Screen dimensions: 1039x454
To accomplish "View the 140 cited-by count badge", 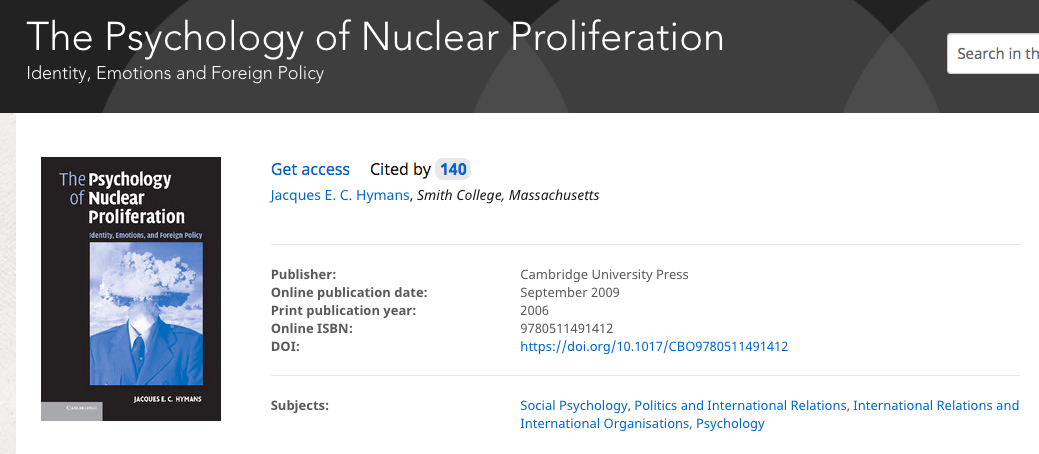I will tap(453, 170).
